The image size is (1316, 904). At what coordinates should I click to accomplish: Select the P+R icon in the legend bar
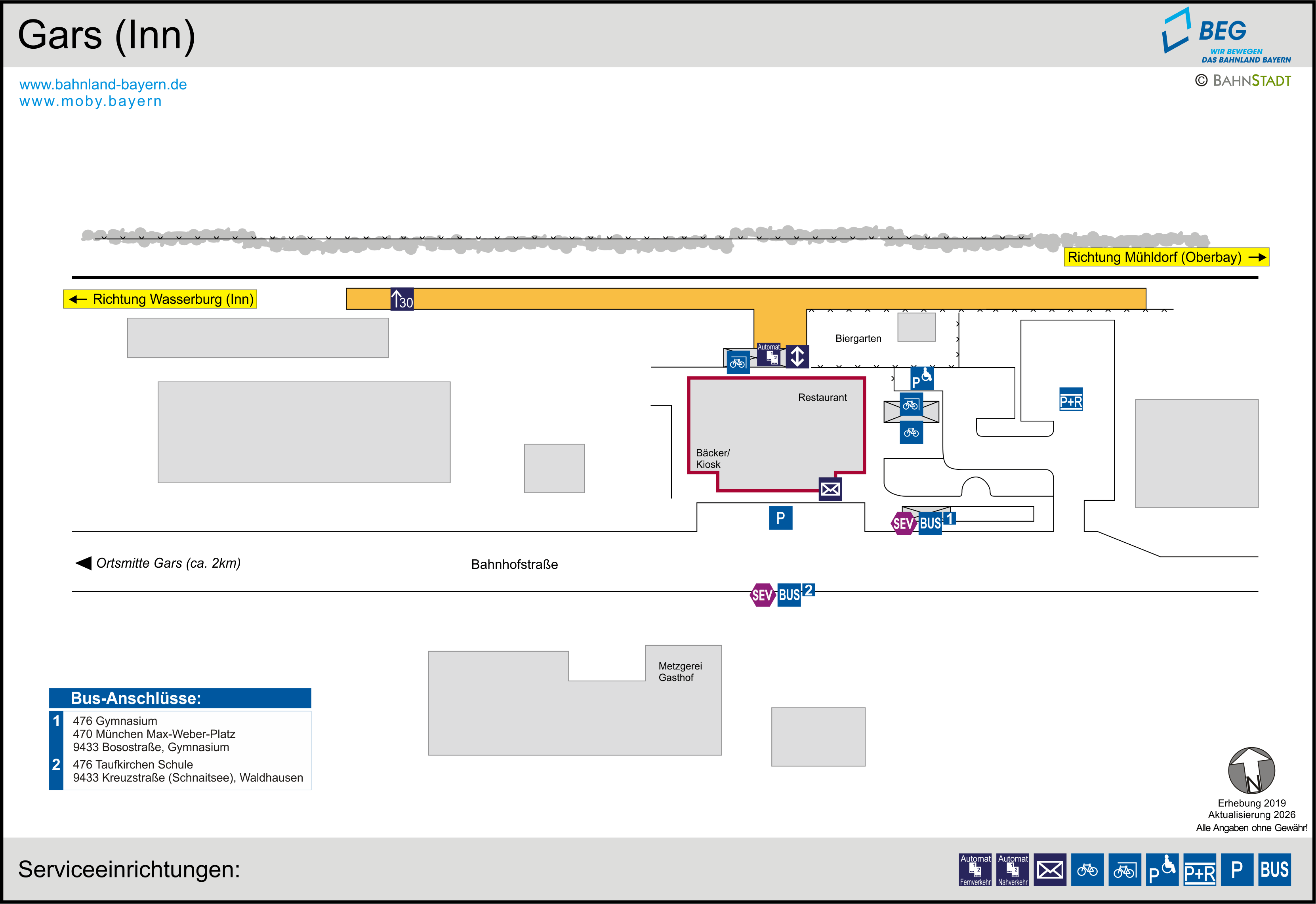tap(1200, 870)
